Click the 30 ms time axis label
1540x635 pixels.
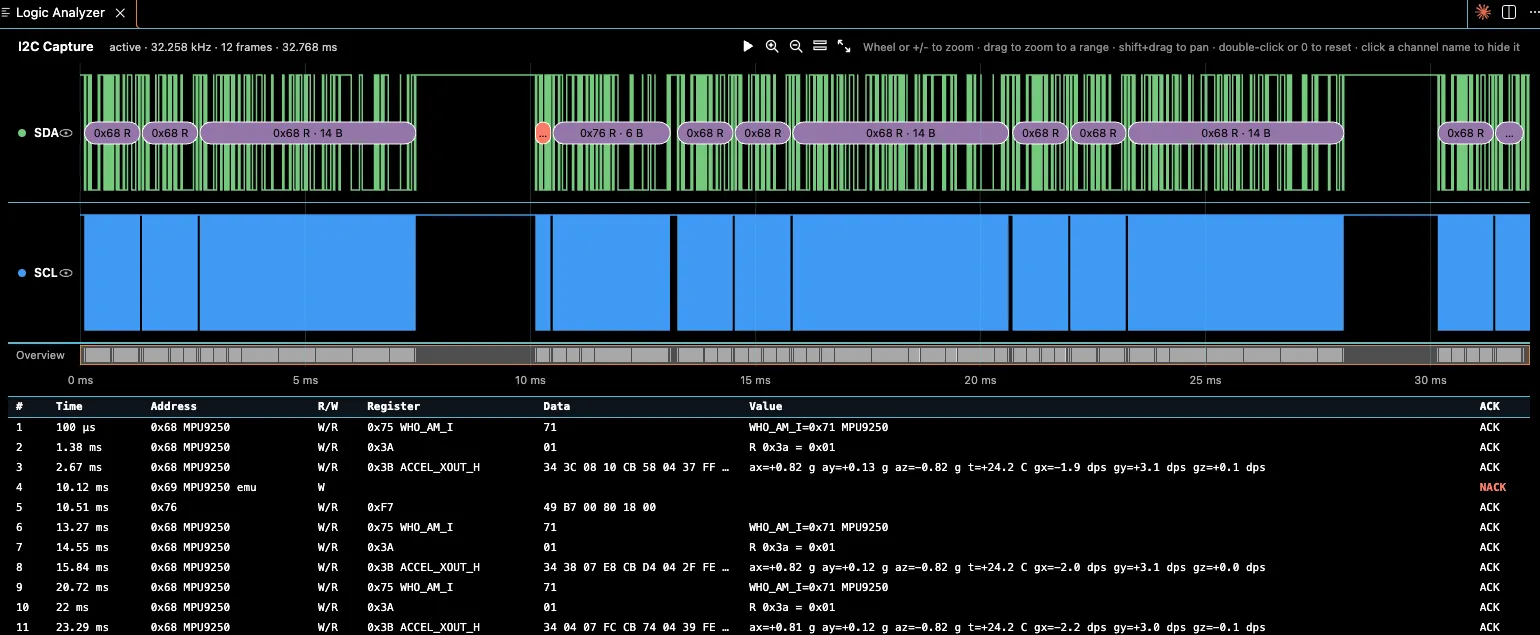1430,380
